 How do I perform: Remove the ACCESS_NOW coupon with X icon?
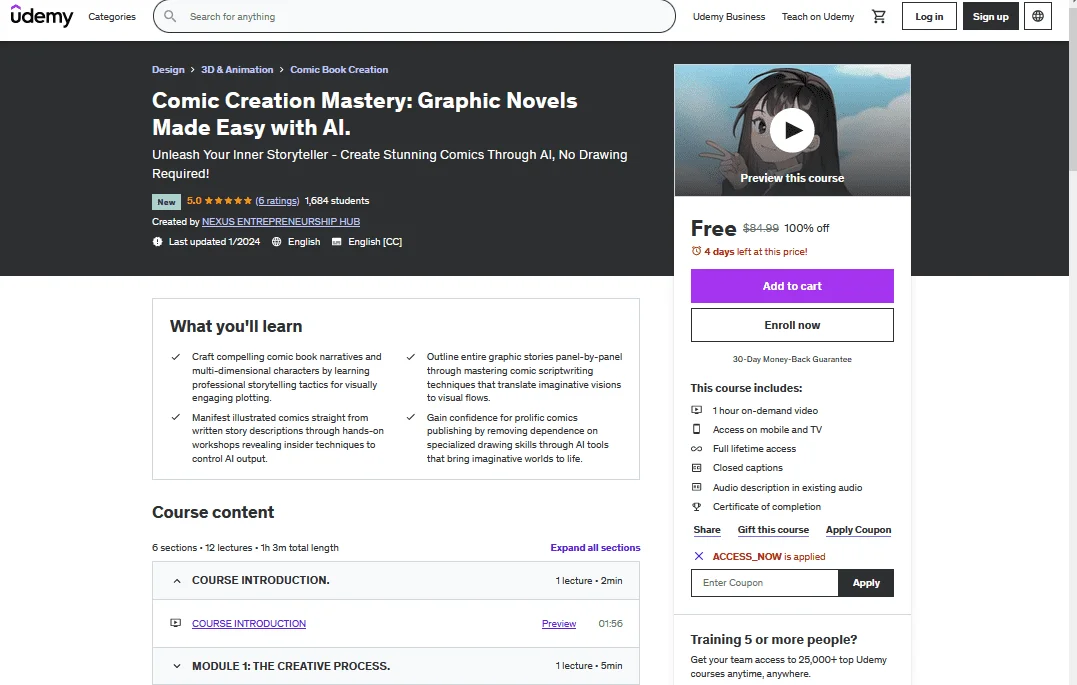[699, 556]
